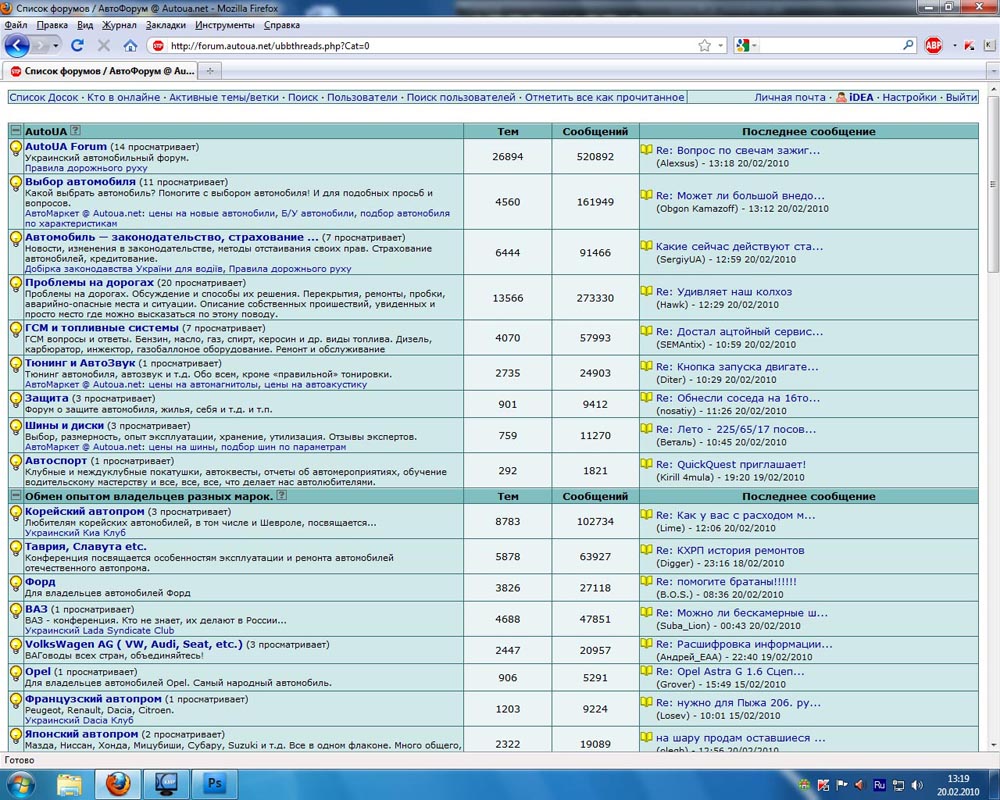The image size is (1000, 800).
Task: Select the Список форумов browser tab
Action: pos(101,71)
